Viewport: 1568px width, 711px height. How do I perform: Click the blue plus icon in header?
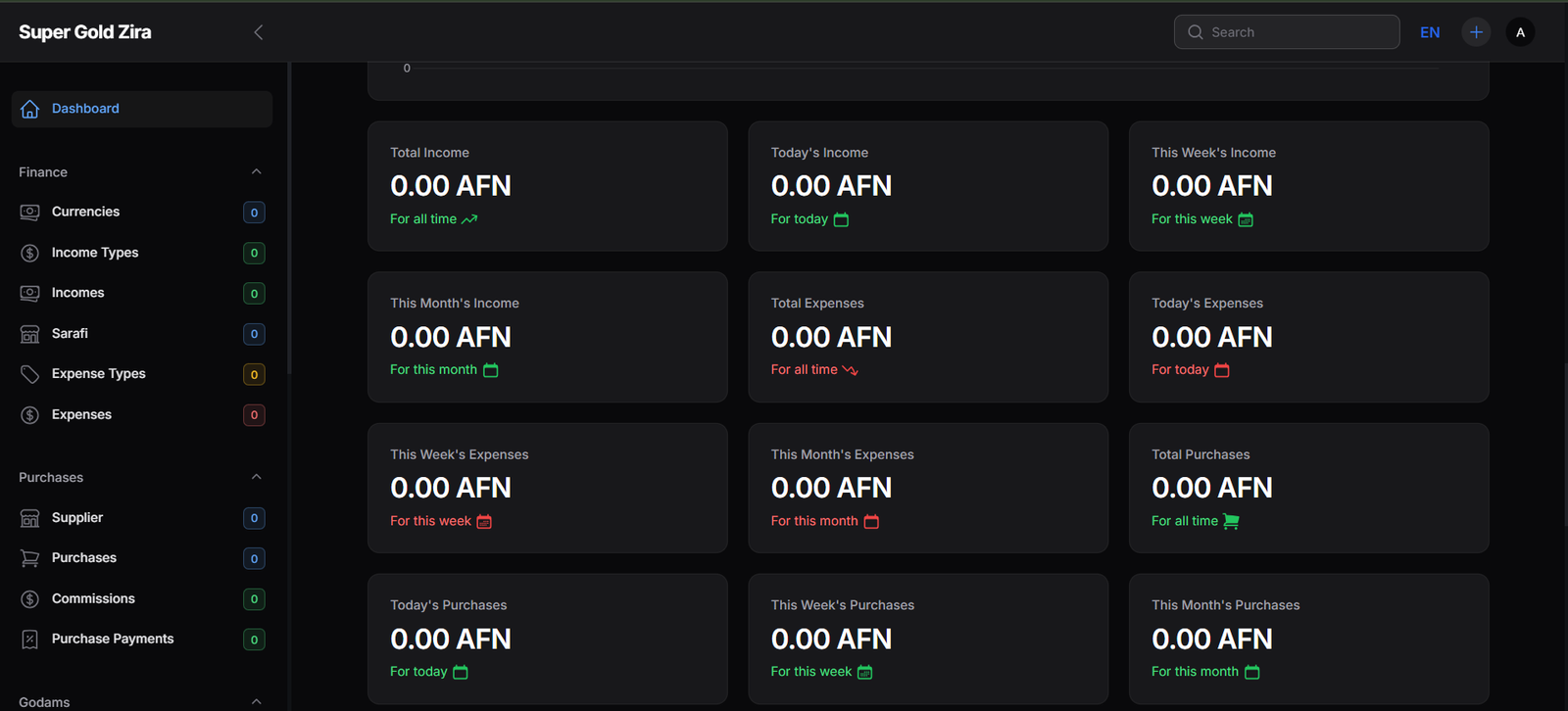[1476, 32]
